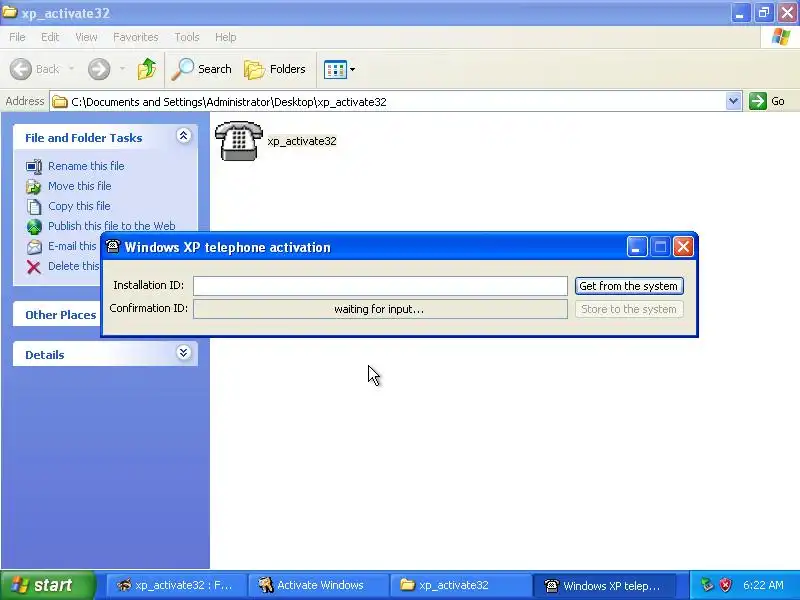The height and width of the screenshot is (600, 800).
Task: Open the Forward history dropdown arrow
Action: click(x=122, y=68)
